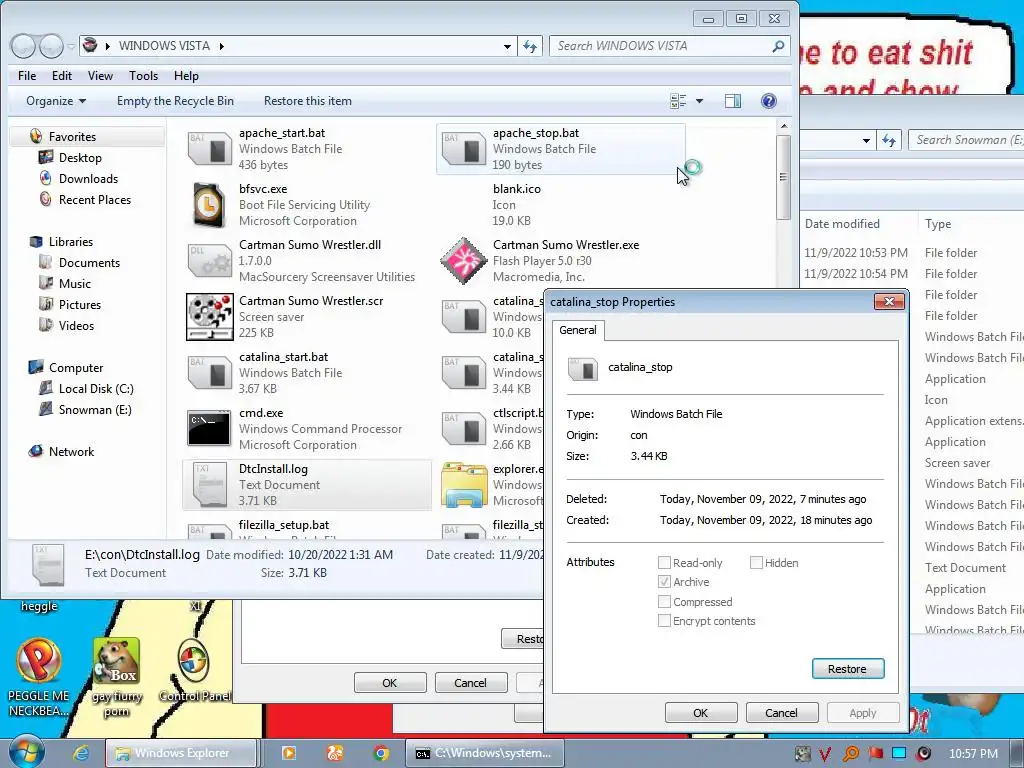Go back with the Back arrow
Image resolution: width=1024 pixels, height=768 pixels.
pos(23,46)
